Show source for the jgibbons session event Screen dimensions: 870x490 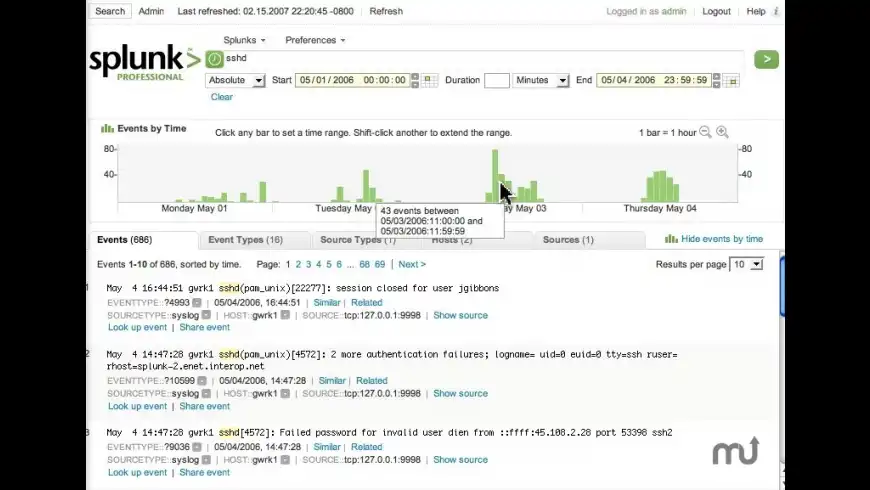461,315
